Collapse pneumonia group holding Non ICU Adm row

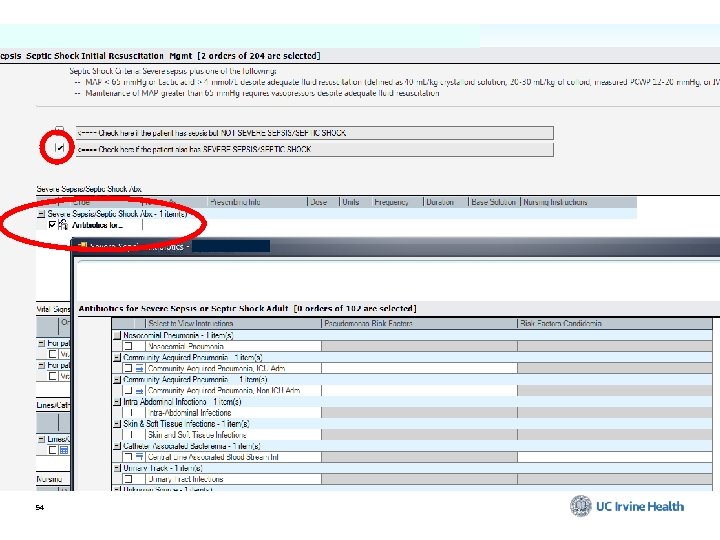point(117,380)
